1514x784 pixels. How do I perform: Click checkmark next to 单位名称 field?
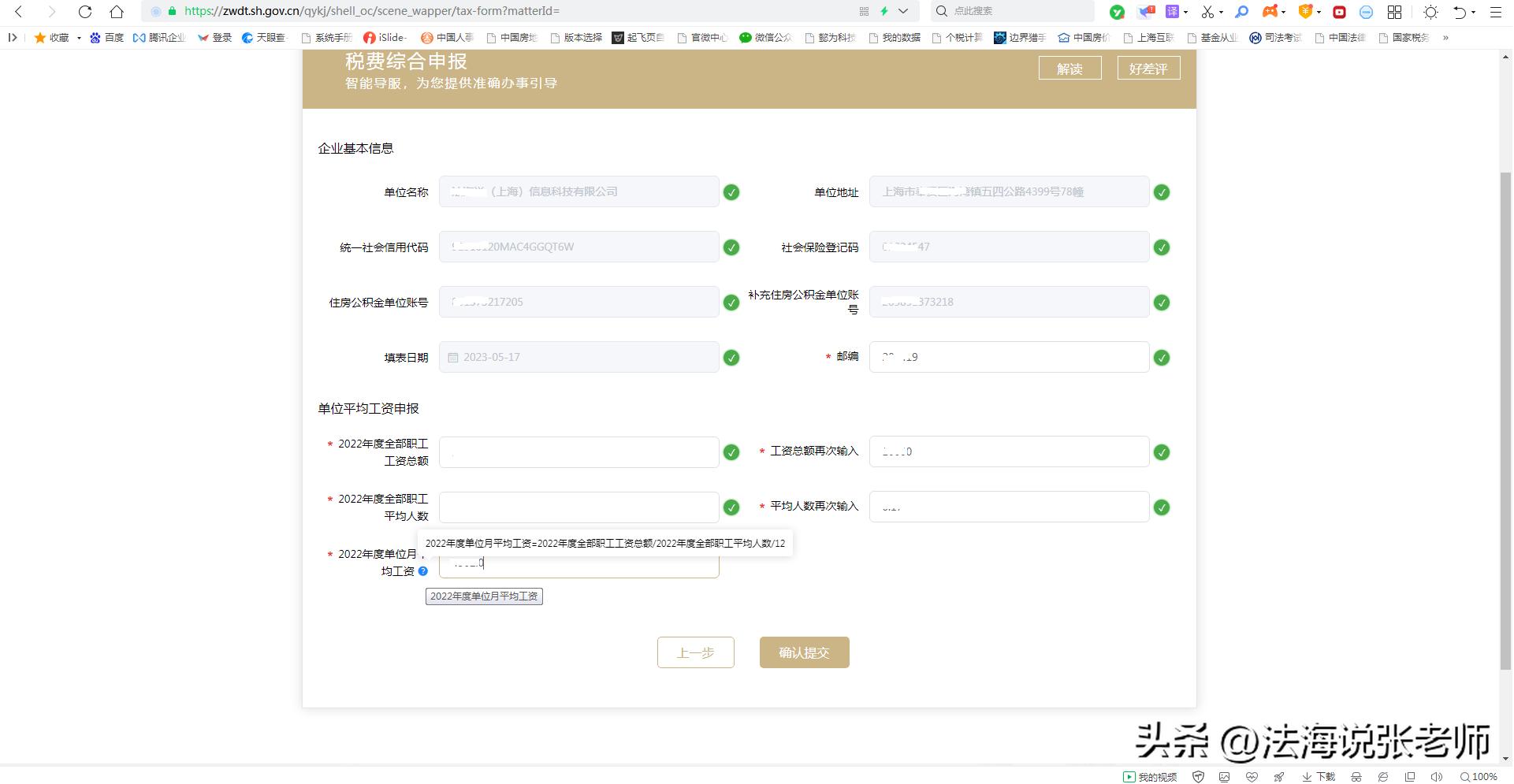(x=731, y=191)
